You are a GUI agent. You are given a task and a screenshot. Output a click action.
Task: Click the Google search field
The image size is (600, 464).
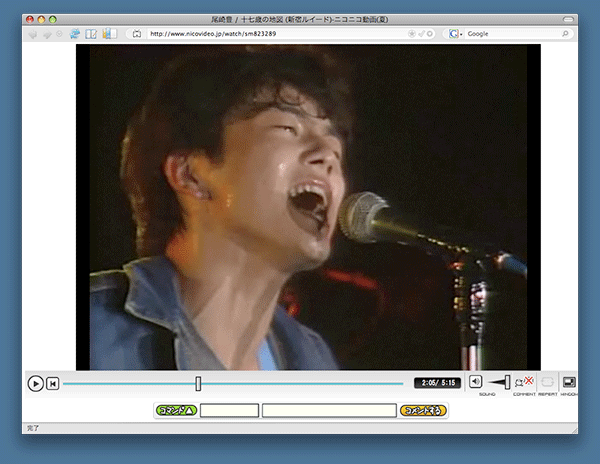coord(513,34)
